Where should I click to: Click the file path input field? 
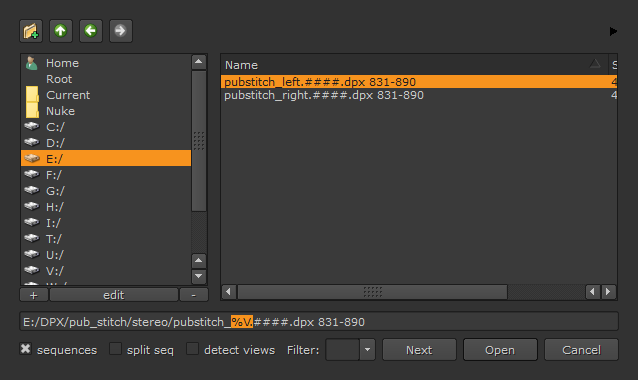(x=319, y=322)
